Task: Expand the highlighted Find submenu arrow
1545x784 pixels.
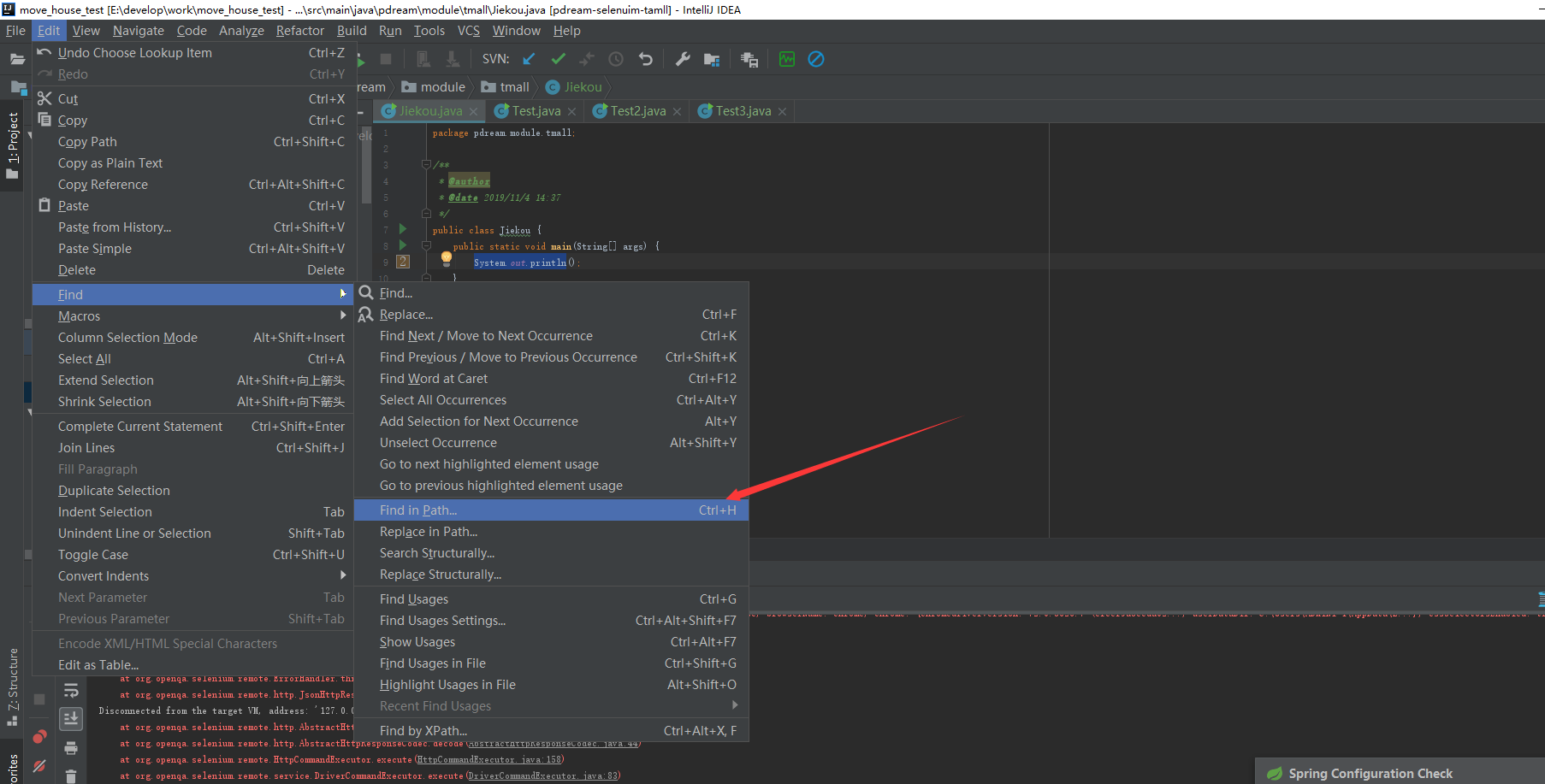Action: point(343,294)
